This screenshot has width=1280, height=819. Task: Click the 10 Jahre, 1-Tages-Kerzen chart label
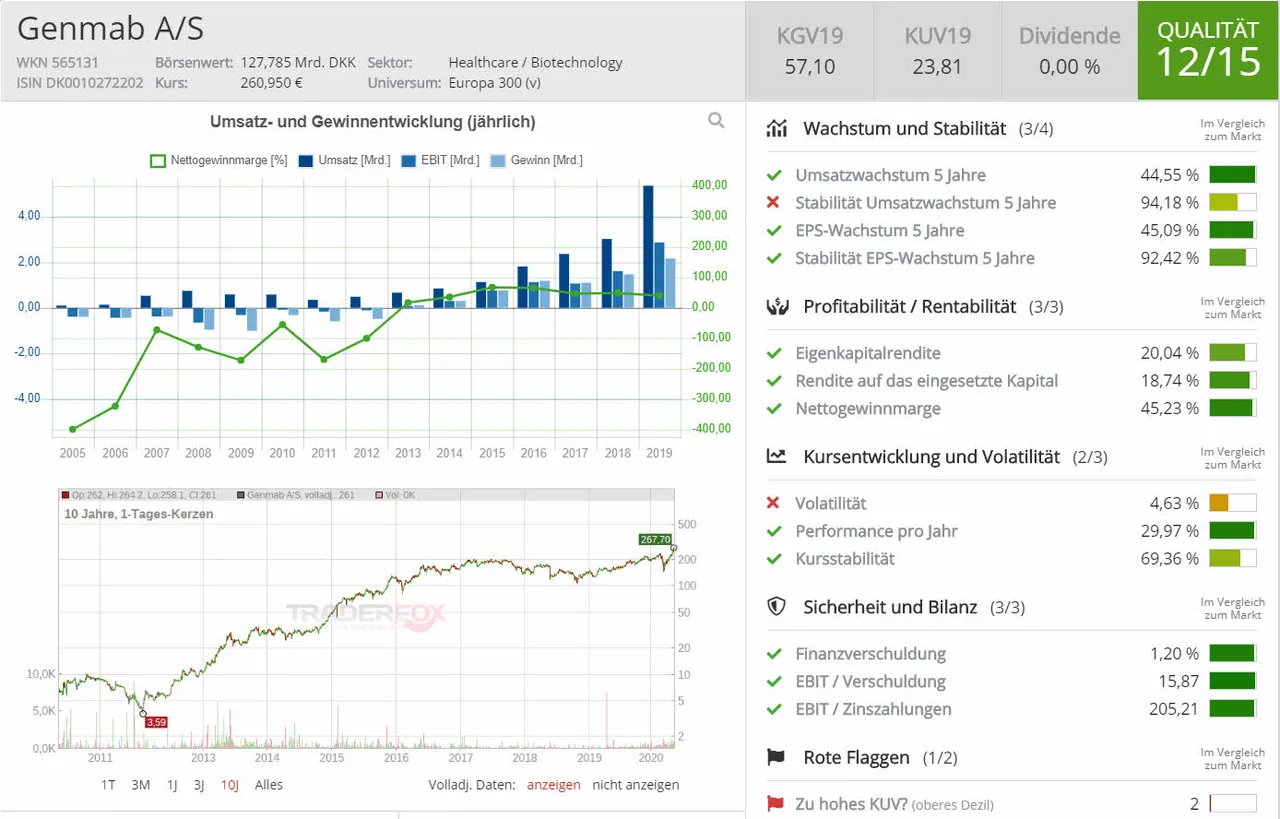point(139,514)
